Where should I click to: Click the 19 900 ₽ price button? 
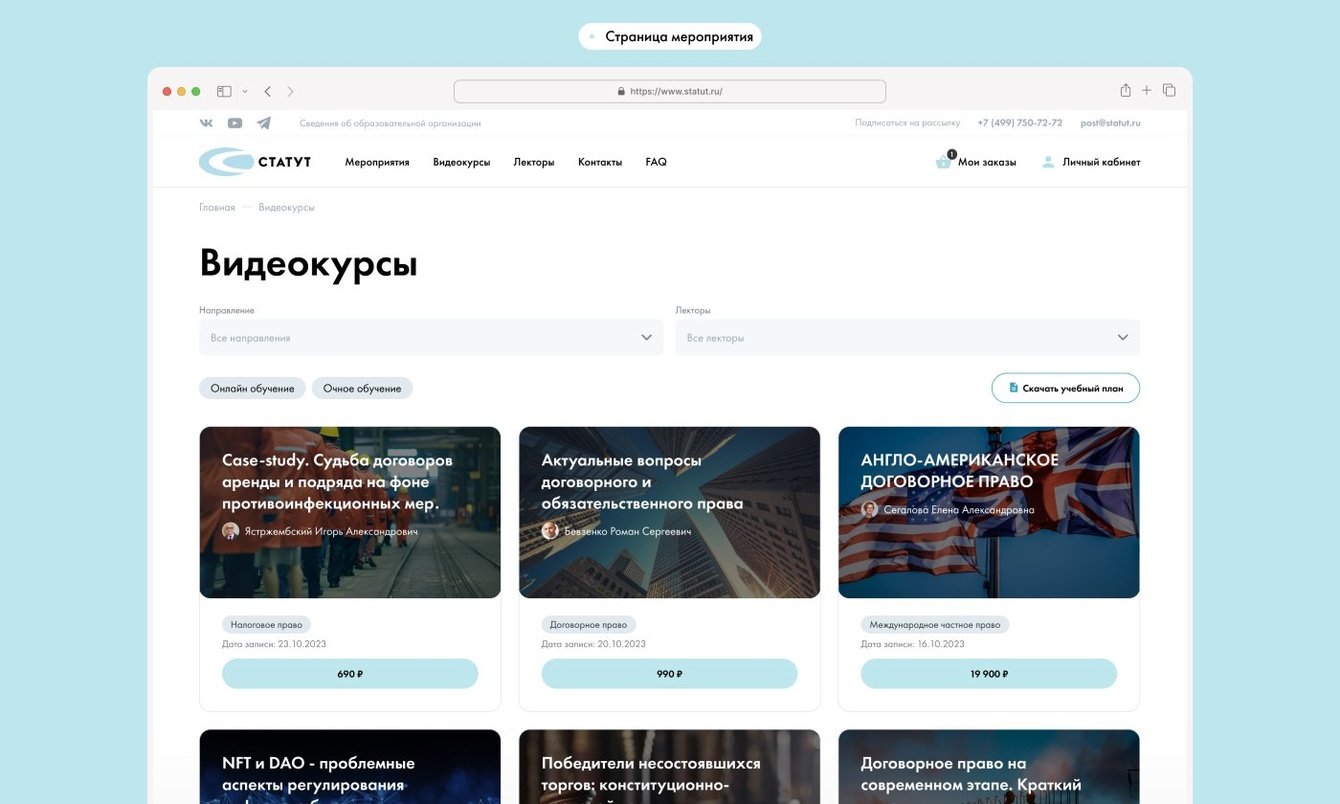(x=989, y=674)
